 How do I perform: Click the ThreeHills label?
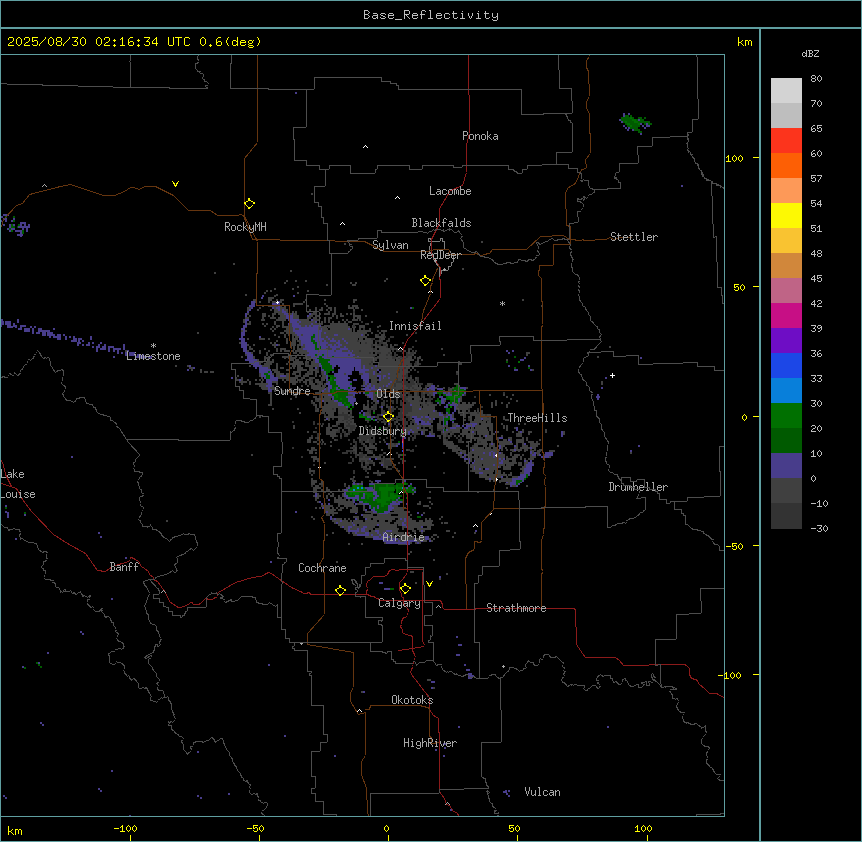[537, 418]
